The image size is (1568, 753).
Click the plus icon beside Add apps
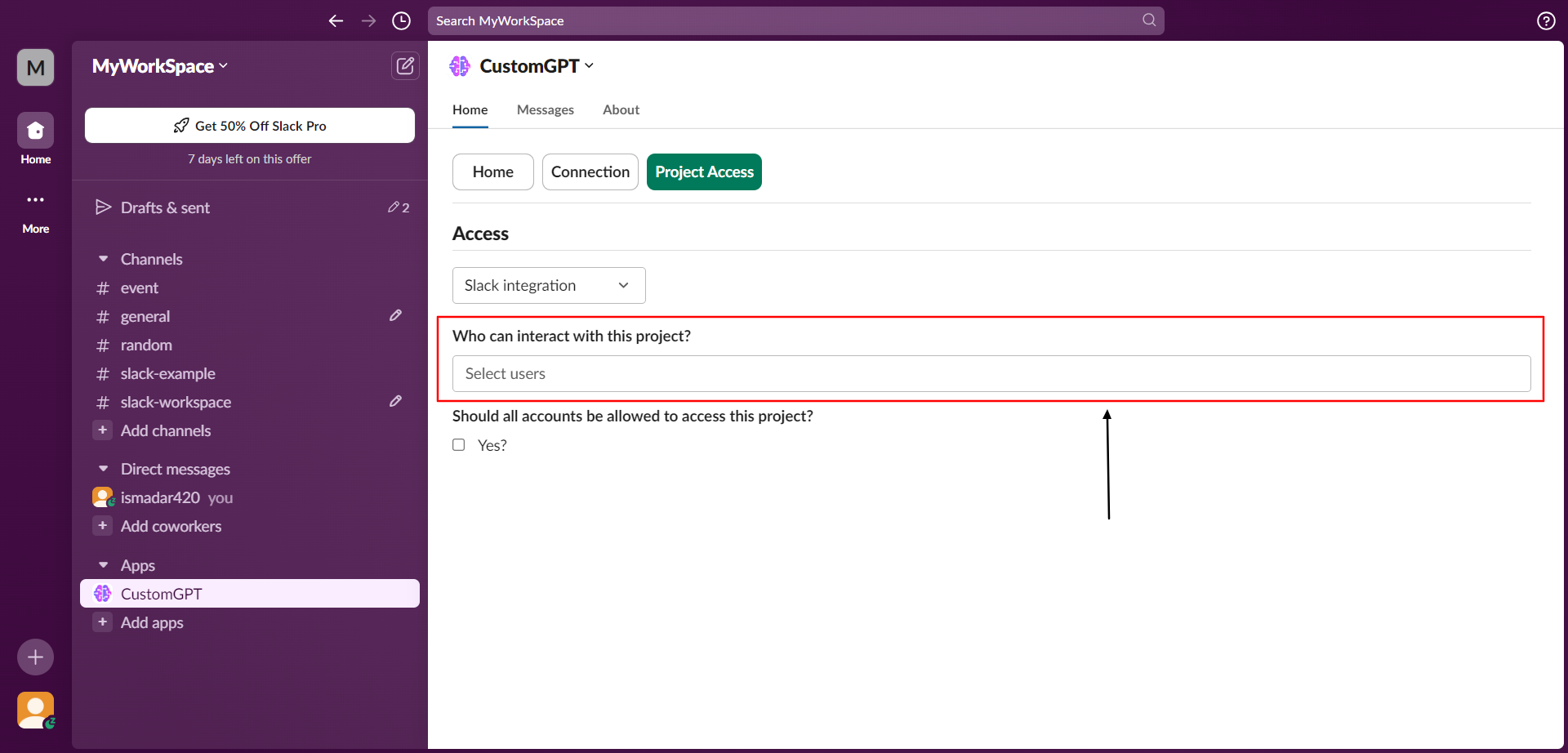click(102, 622)
